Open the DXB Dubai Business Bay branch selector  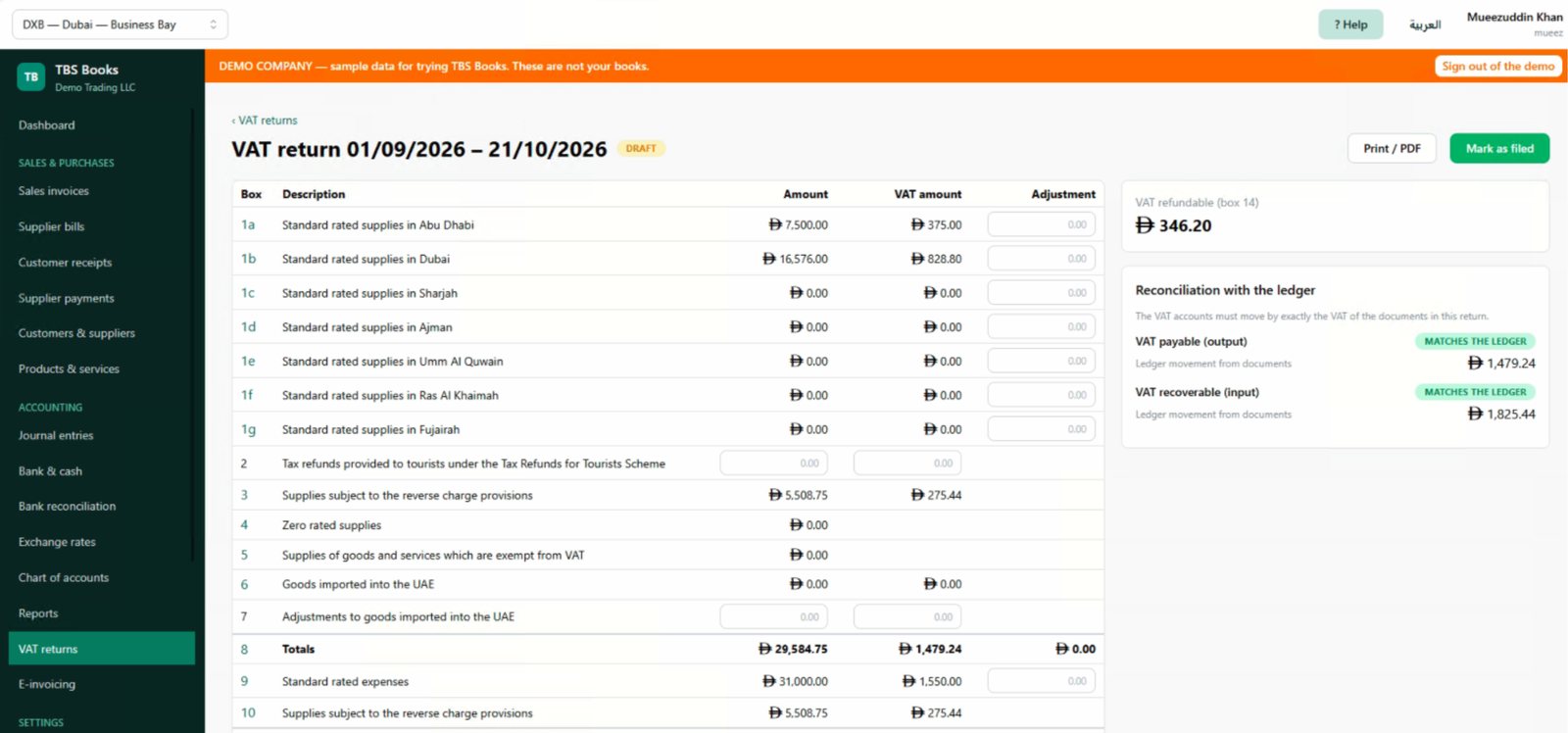point(120,24)
